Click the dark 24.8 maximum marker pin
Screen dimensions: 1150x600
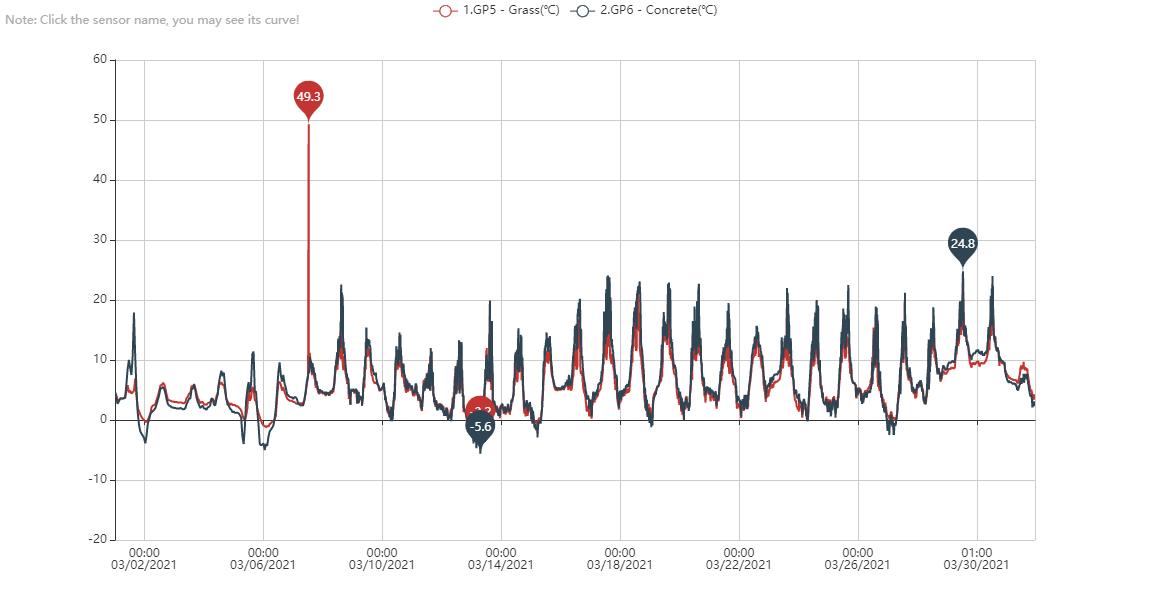click(x=962, y=243)
